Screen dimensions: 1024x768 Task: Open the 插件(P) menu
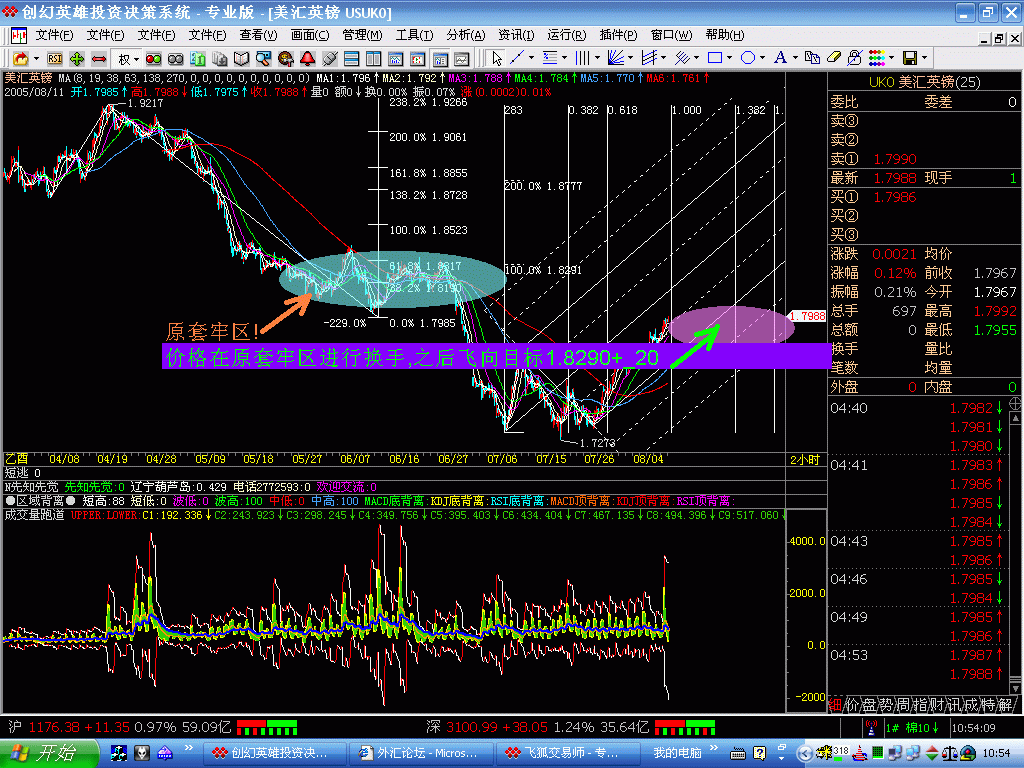(618, 35)
